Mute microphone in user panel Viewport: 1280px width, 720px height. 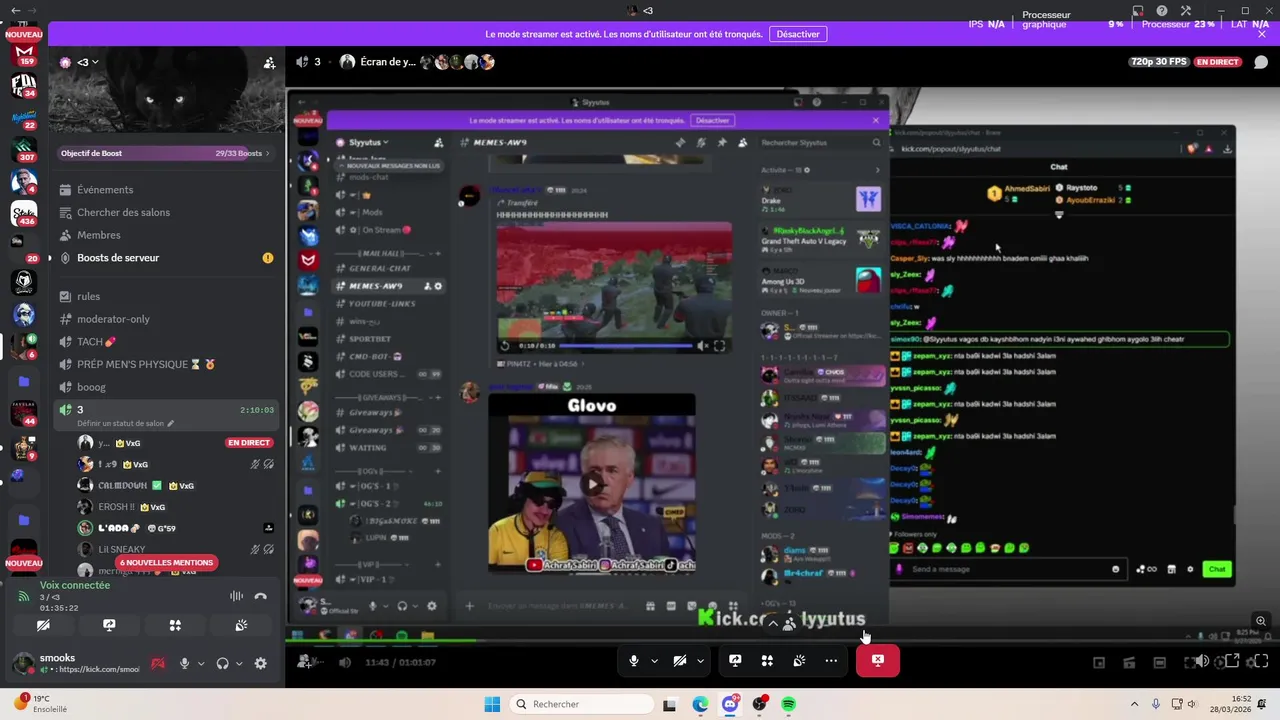tap(184, 663)
